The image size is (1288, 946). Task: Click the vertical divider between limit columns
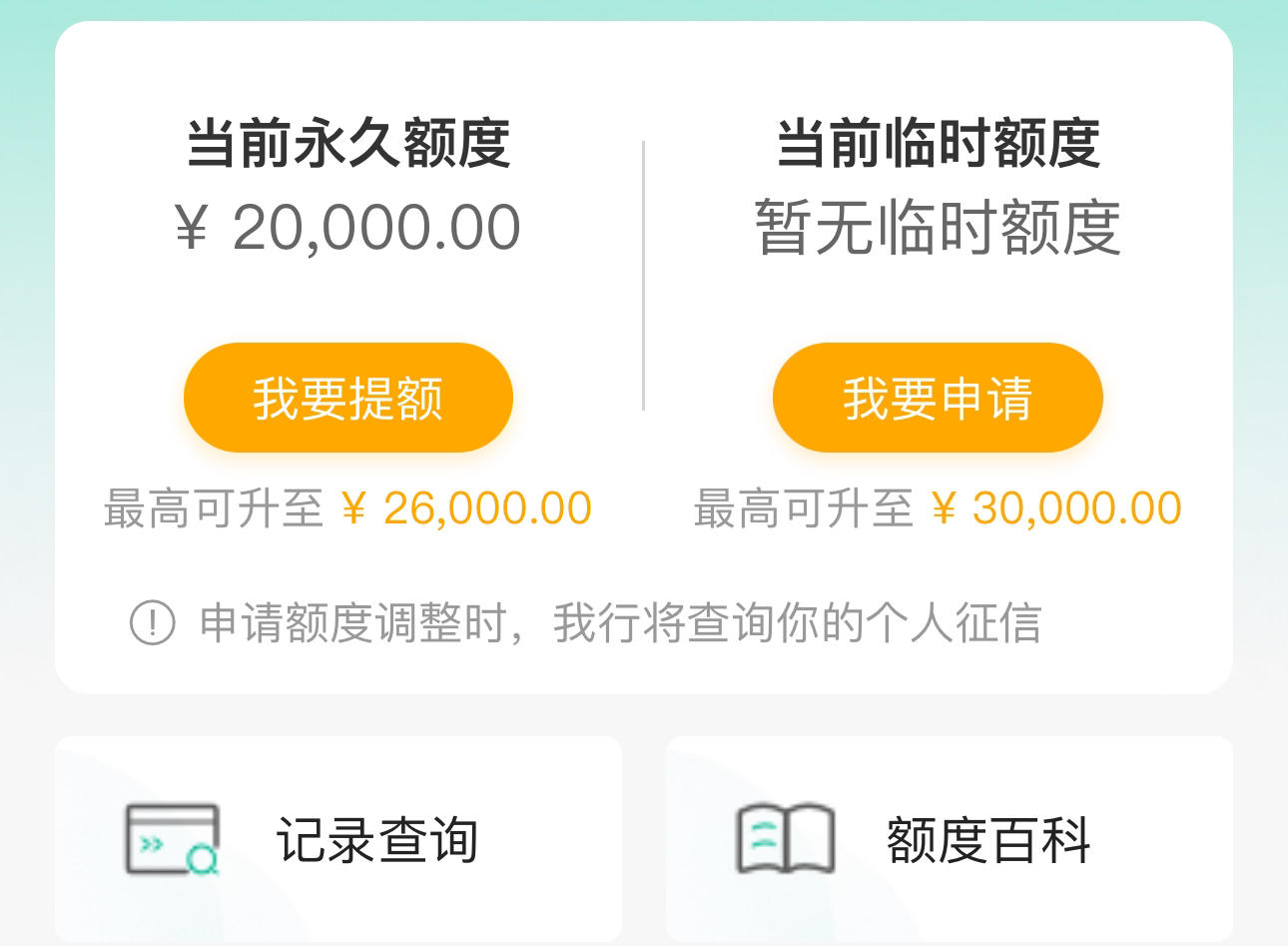643,276
